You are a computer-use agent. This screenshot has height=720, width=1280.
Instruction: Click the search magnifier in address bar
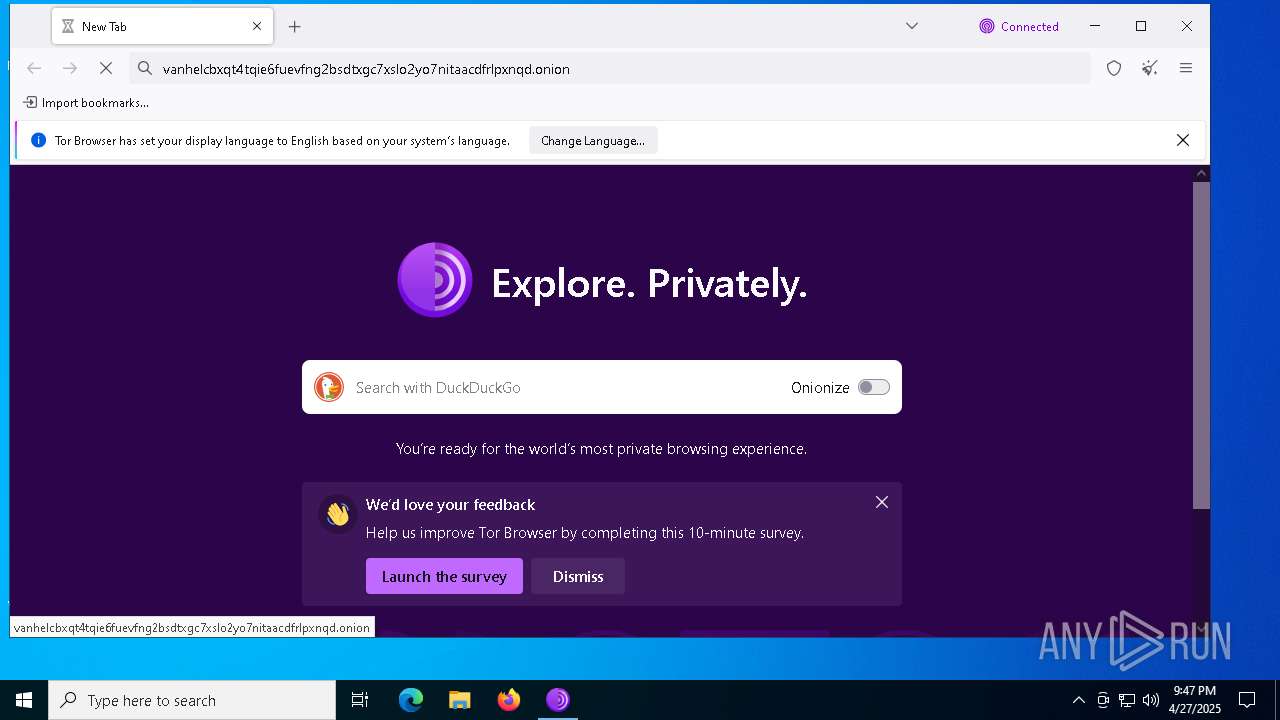(145, 68)
